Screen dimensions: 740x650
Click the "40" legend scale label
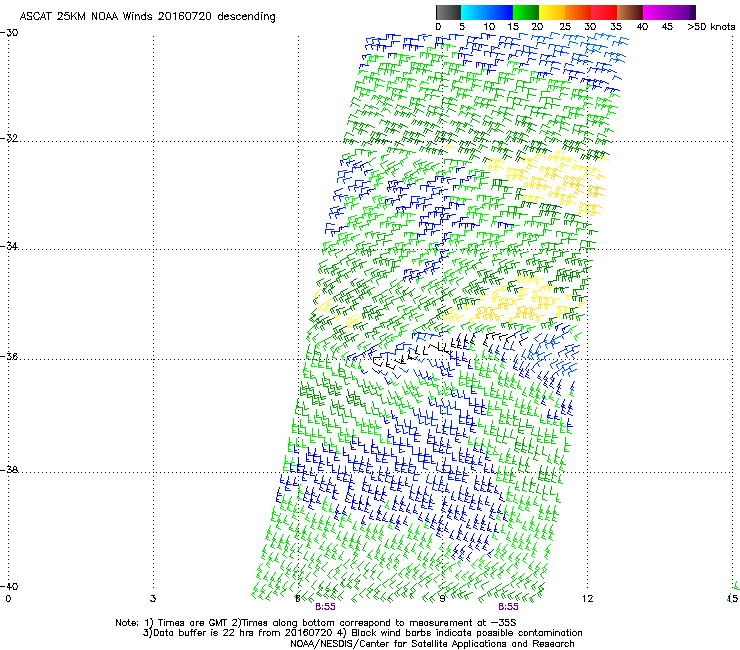coord(642,26)
